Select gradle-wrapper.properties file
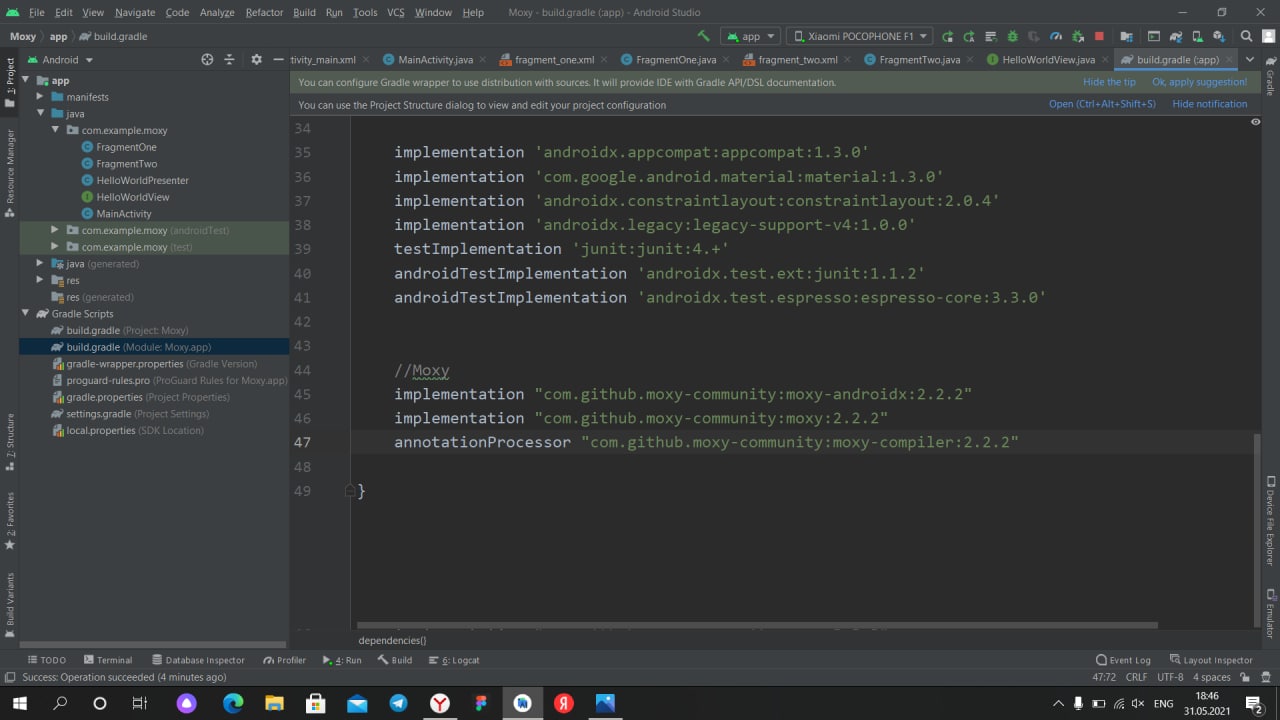 coord(154,364)
